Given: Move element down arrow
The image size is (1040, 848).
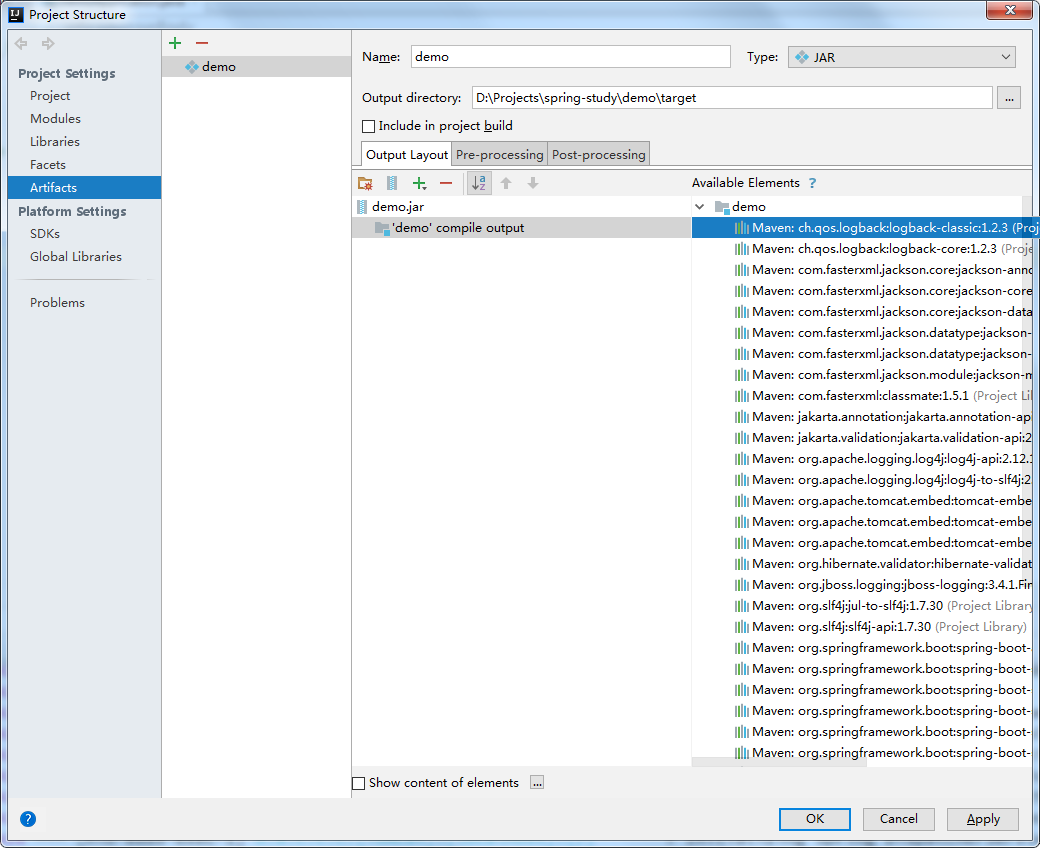Looking at the screenshot, I should (533, 183).
